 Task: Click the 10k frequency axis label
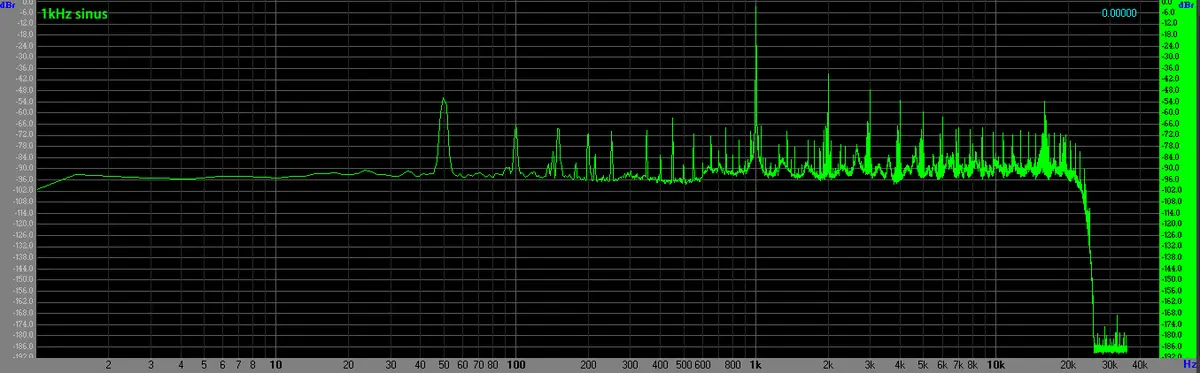pyautogui.click(x=997, y=365)
